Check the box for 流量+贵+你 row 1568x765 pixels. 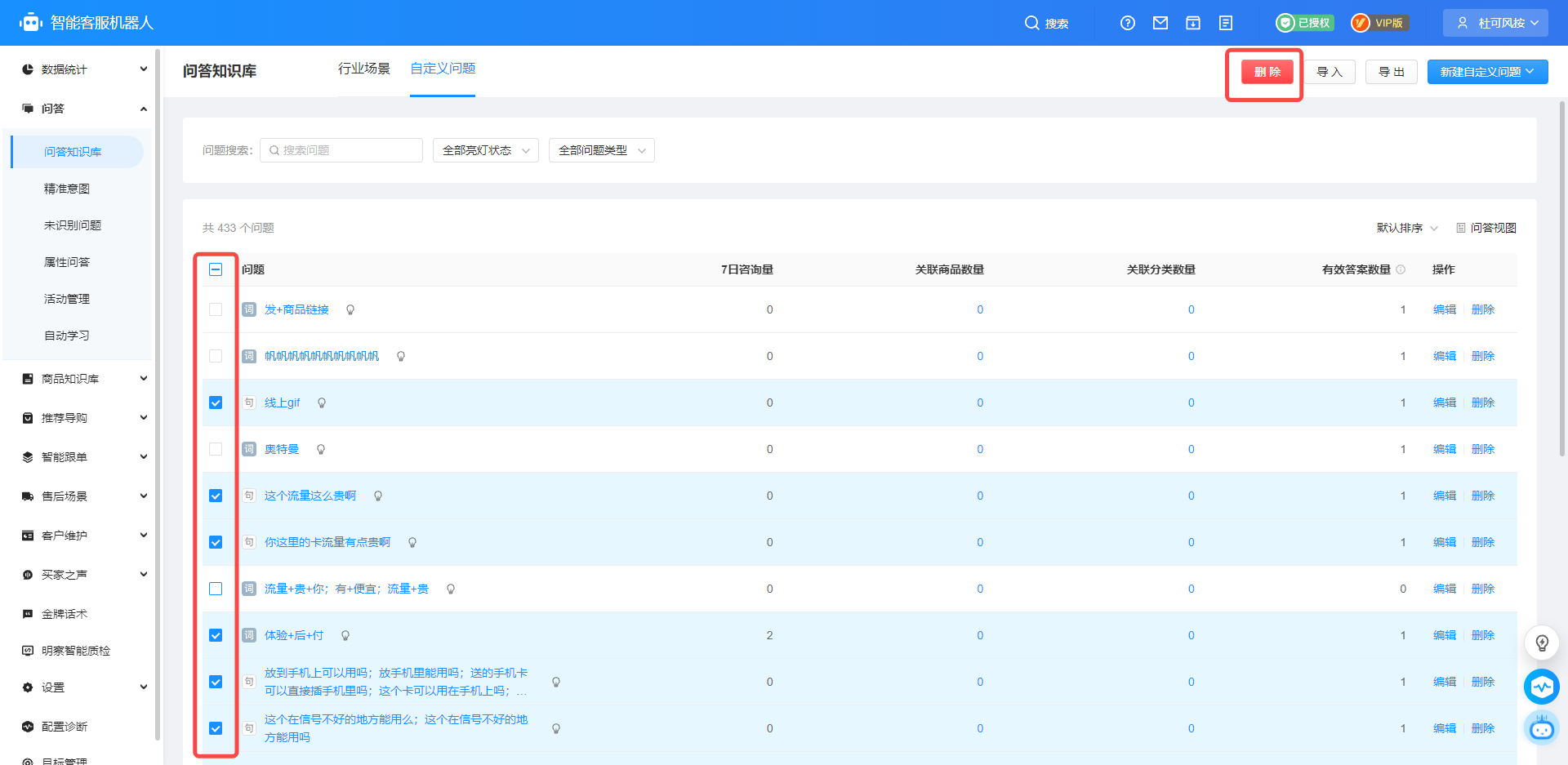pos(216,589)
